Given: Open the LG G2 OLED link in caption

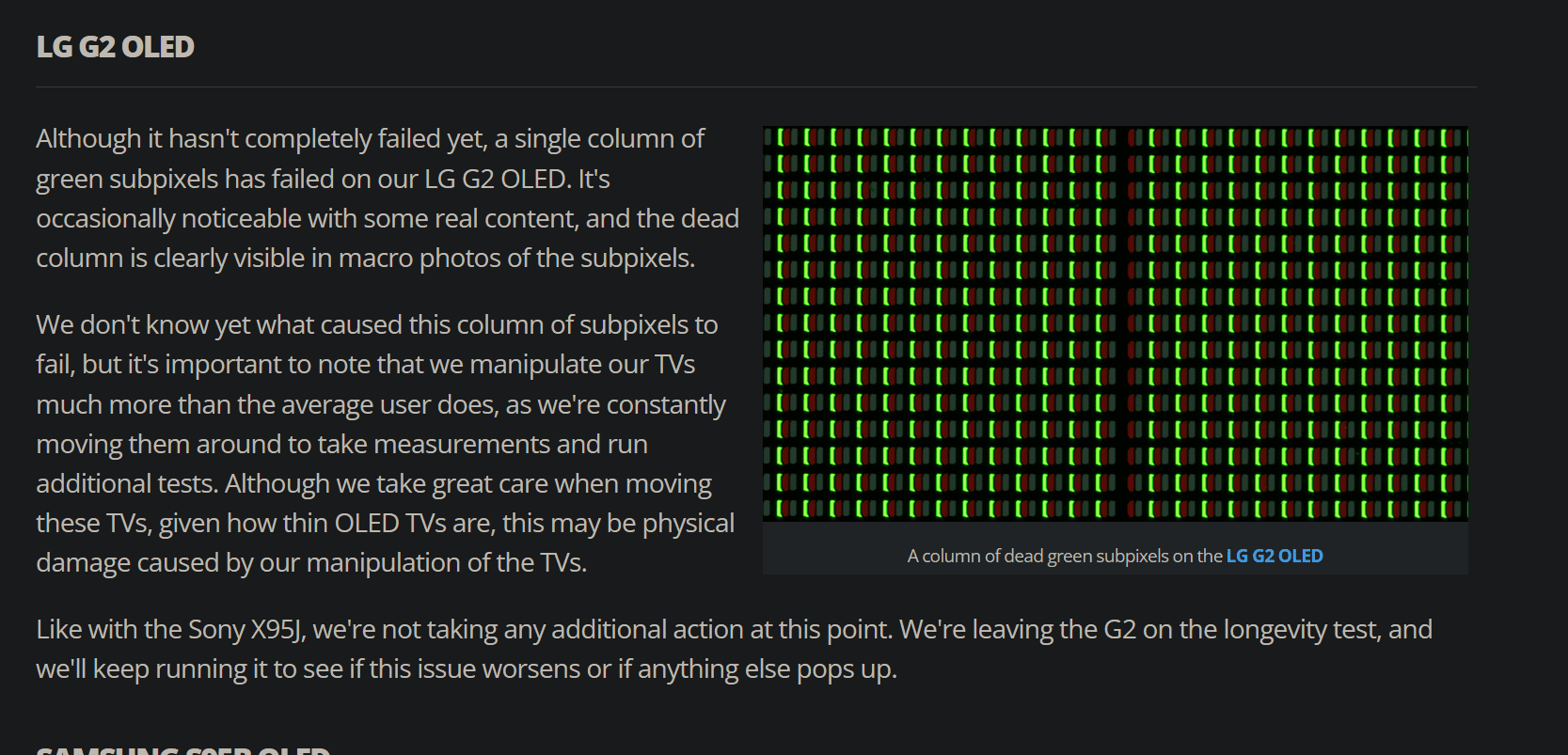Looking at the screenshot, I should click(x=1275, y=556).
